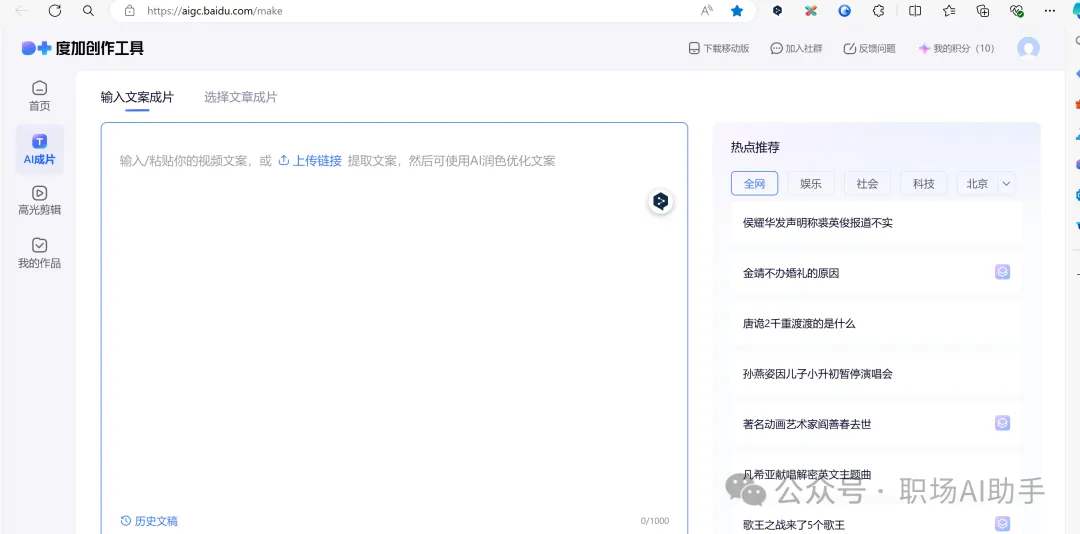The width and height of the screenshot is (1080, 534).
Task: Open browser settings and more menu
Action: pyautogui.click(x=1050, y=10)
